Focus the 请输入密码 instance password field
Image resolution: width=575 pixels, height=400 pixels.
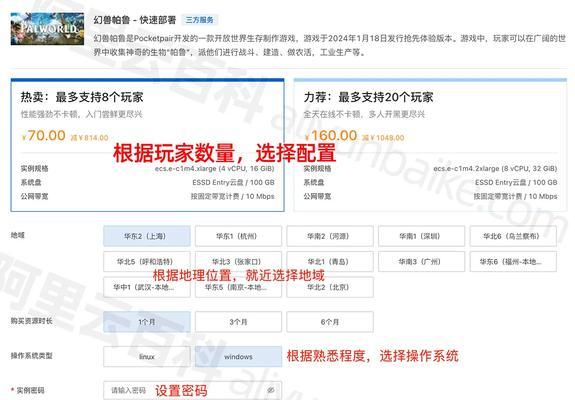pos(193,390)
